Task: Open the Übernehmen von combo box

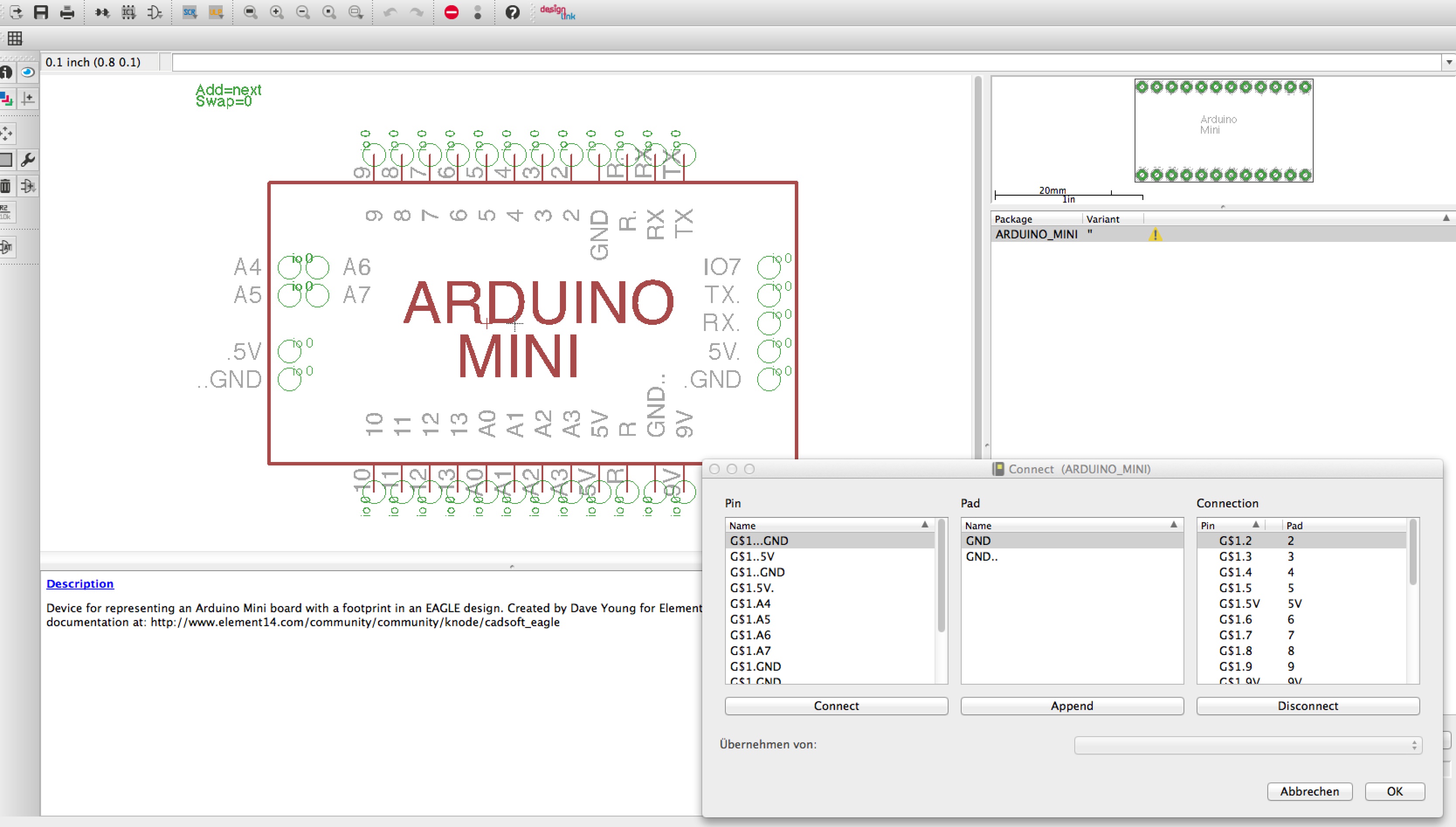Action: click(1248, 744)
